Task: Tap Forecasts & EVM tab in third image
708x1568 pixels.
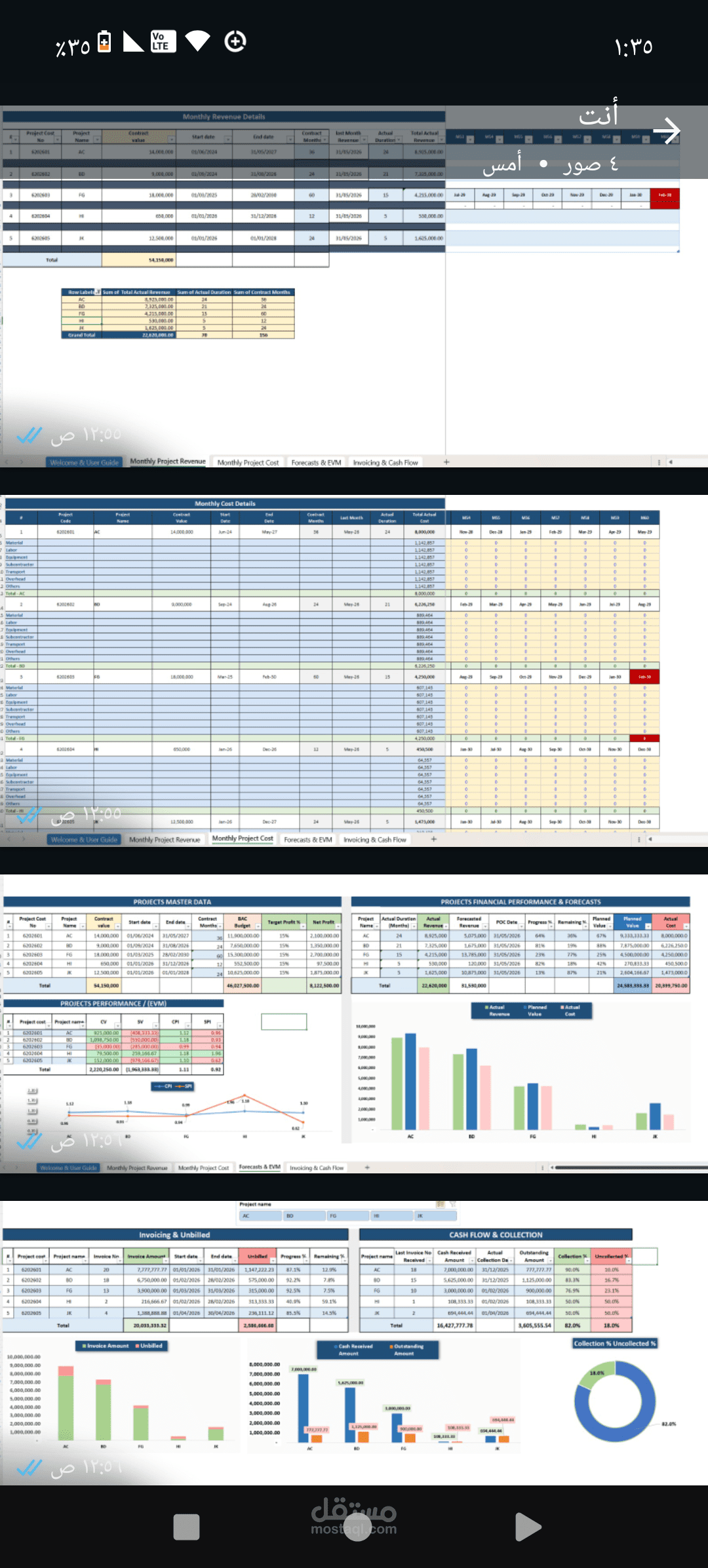Action: [x=260, y=1167]
